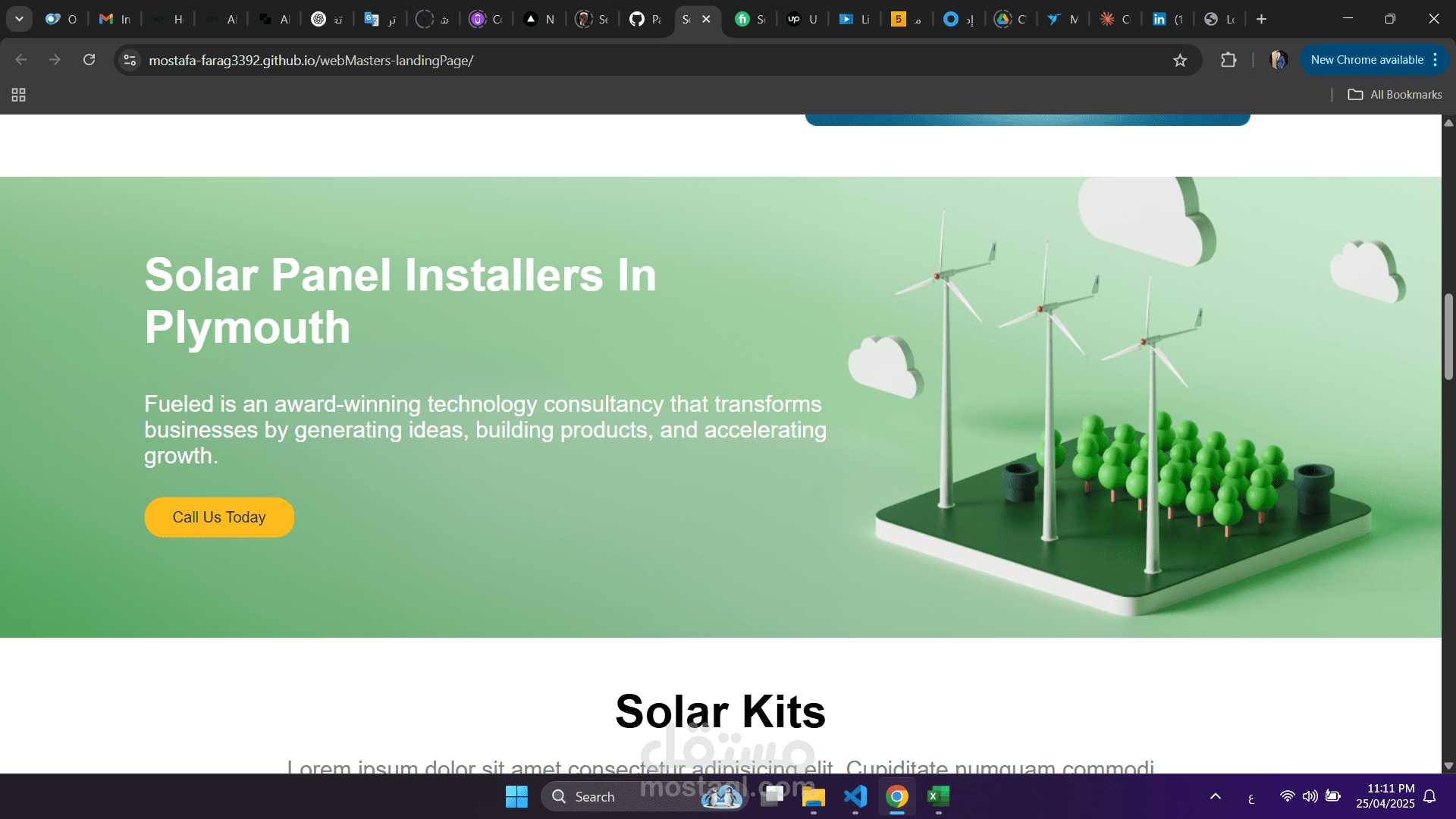Screen dimensions: 1456x819
Task: Bookmark this page with the star icon
Action: pyautogui.click(x=1180, y=61)
